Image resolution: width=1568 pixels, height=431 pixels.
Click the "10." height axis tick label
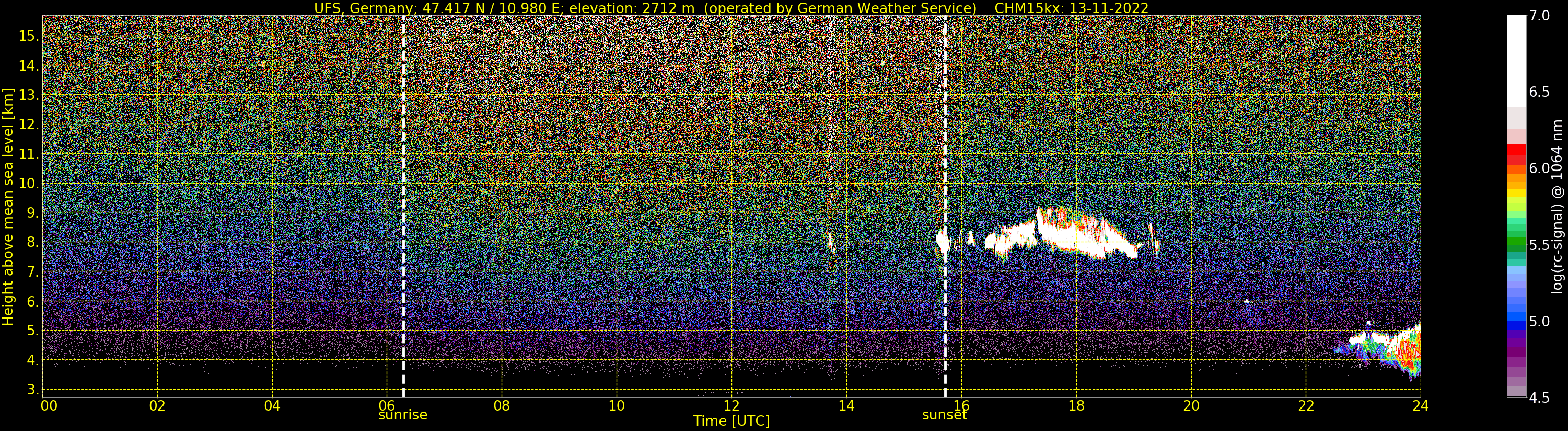point(29,184)
